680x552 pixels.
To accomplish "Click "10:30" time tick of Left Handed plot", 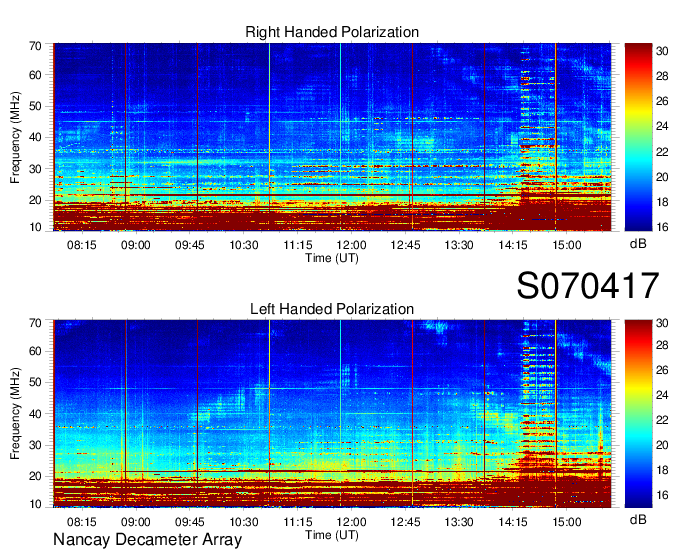I will (244, 522).
